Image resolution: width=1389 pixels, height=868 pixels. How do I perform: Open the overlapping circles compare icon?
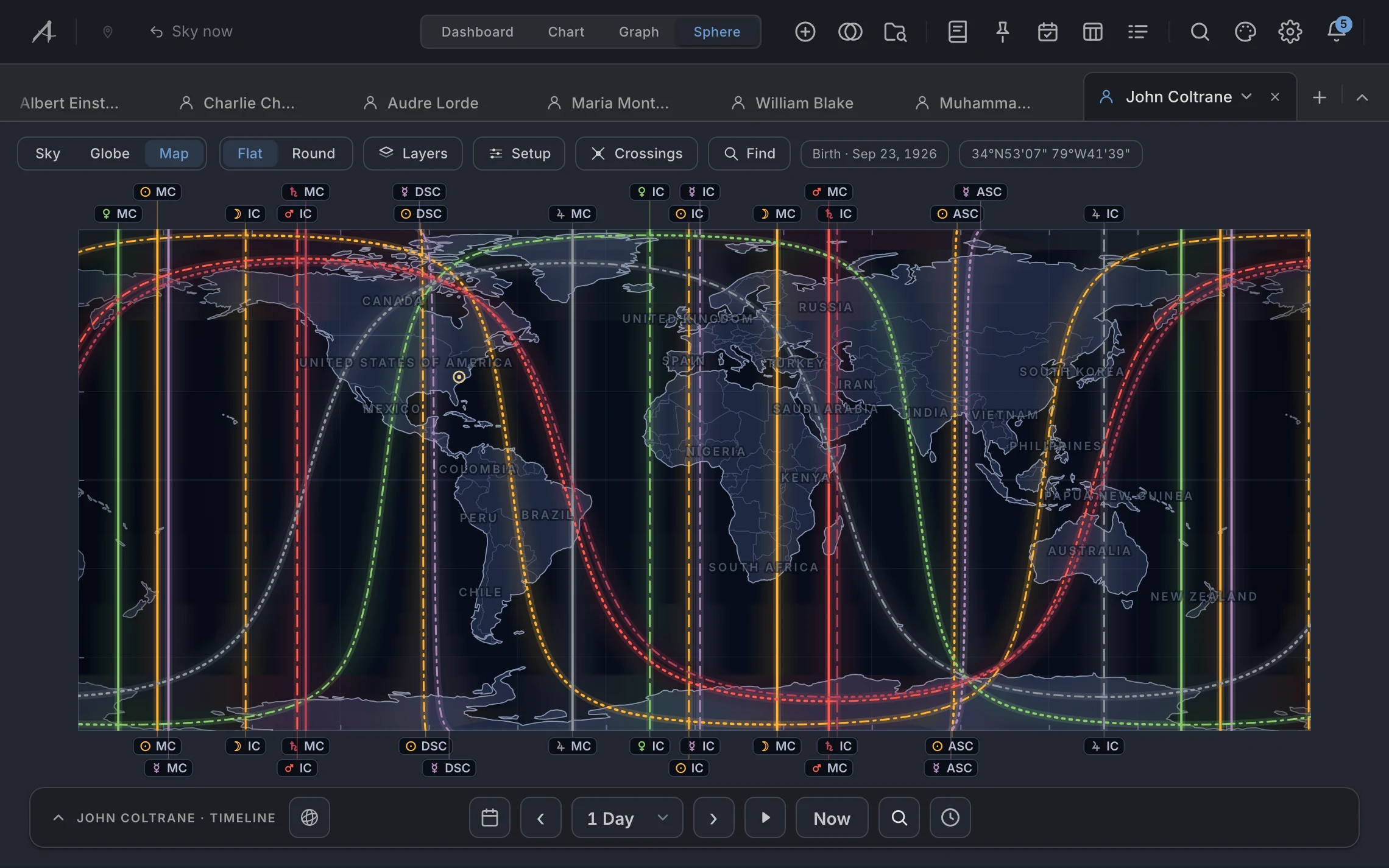pos(850,32)
